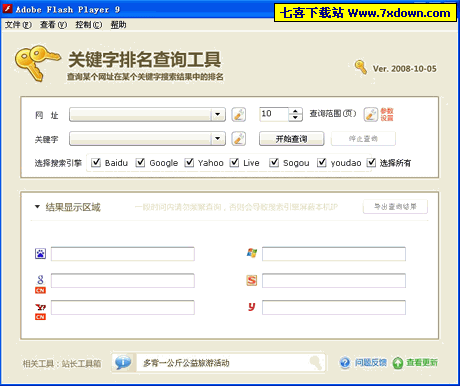Click the 导出查询结果 export button
The width and height of the screenshot is (460, 386).
(x=395, y=207)
